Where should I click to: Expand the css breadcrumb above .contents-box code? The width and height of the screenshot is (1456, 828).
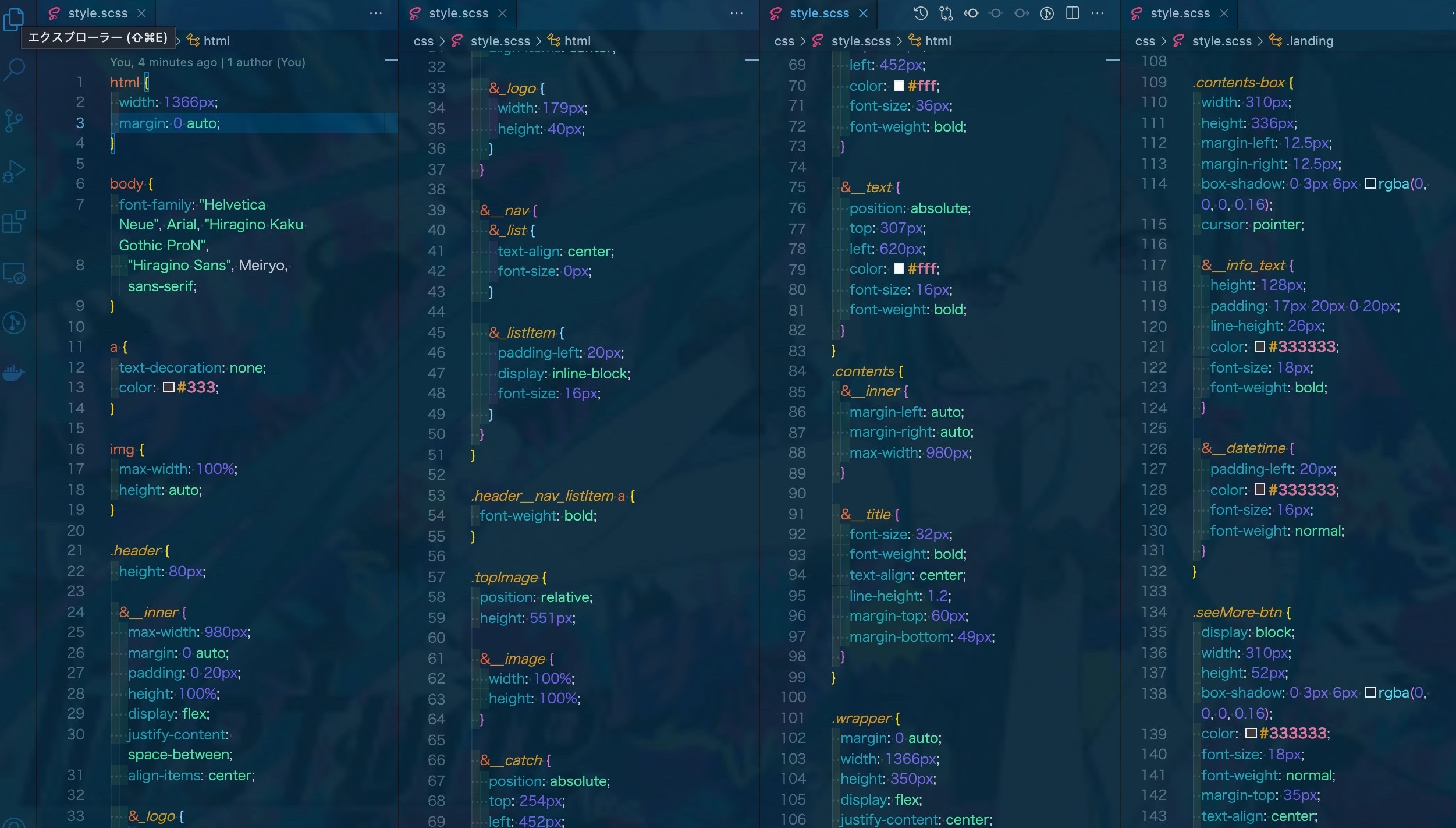tap(1145, 41)
